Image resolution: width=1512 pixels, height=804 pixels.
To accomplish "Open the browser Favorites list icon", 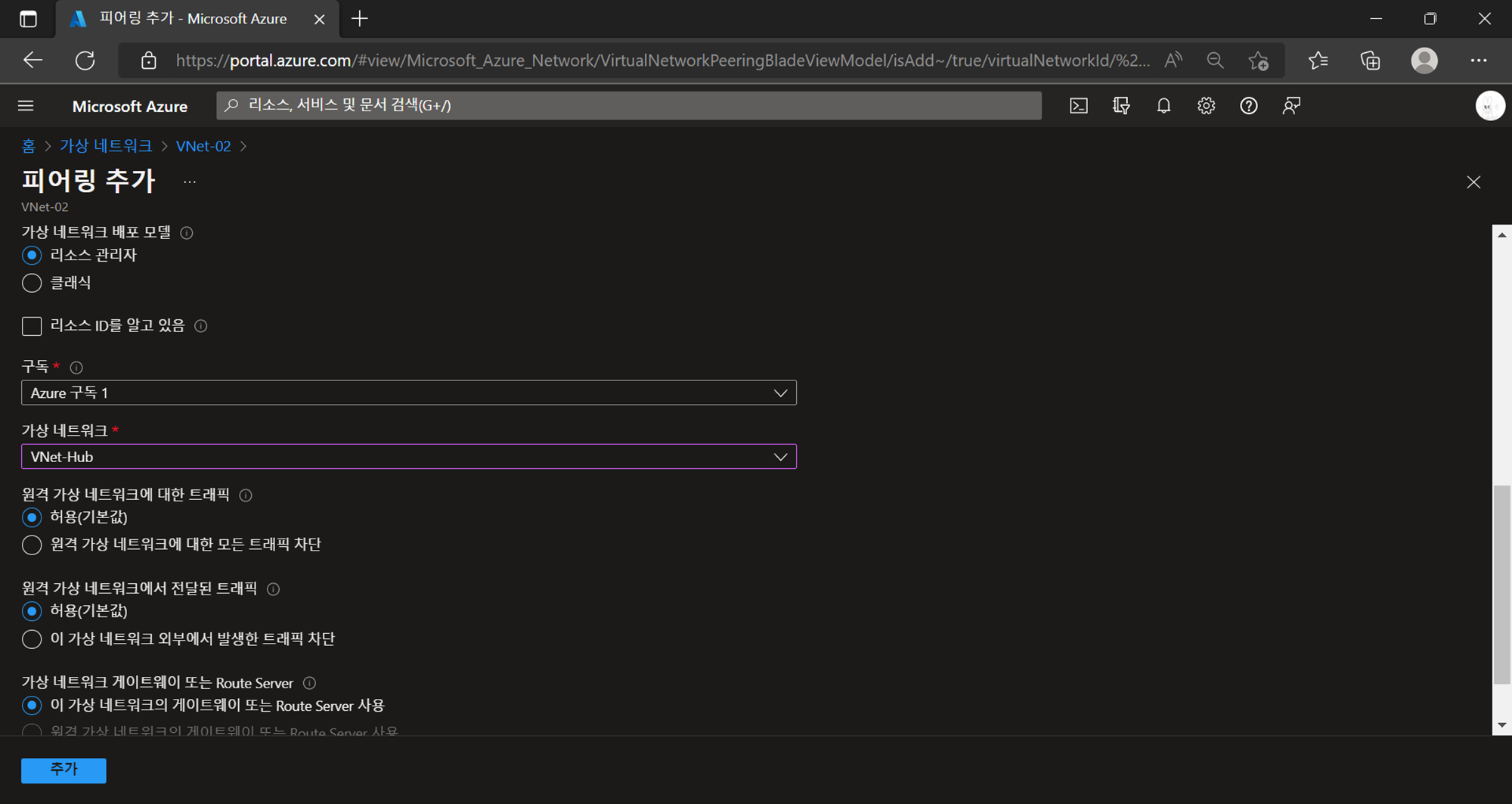I will (x=1318, y=61).
